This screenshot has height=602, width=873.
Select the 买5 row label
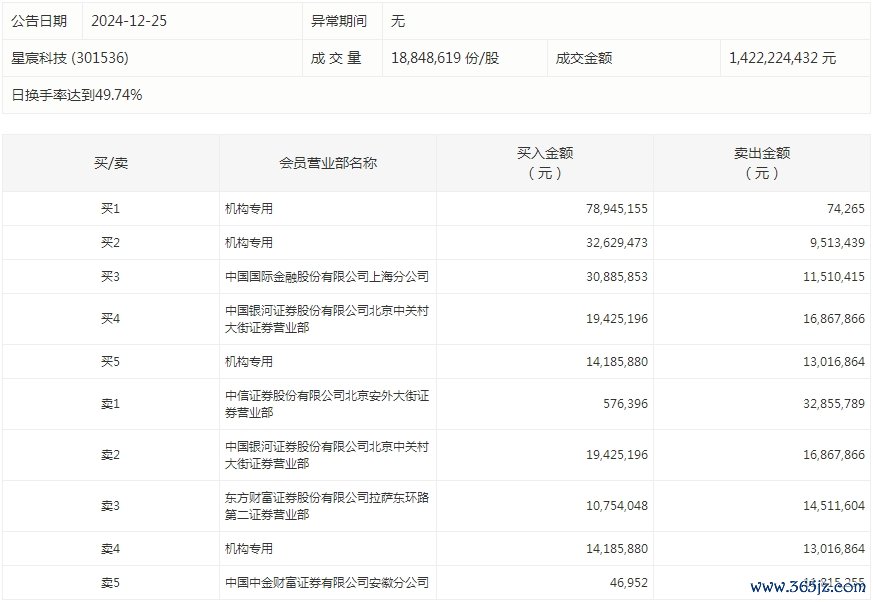click(x=110, y=362)
